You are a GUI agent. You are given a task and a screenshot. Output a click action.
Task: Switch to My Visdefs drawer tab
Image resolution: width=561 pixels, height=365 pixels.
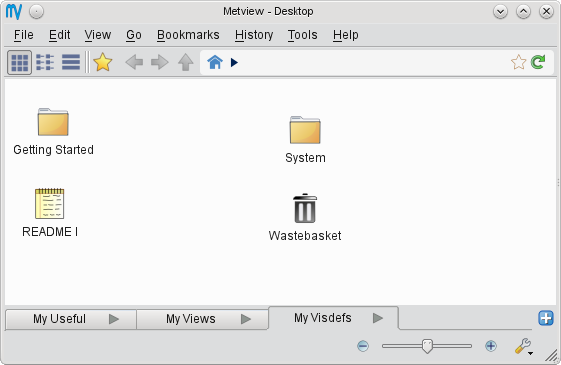pyautogui.click(x=333, y=318)
